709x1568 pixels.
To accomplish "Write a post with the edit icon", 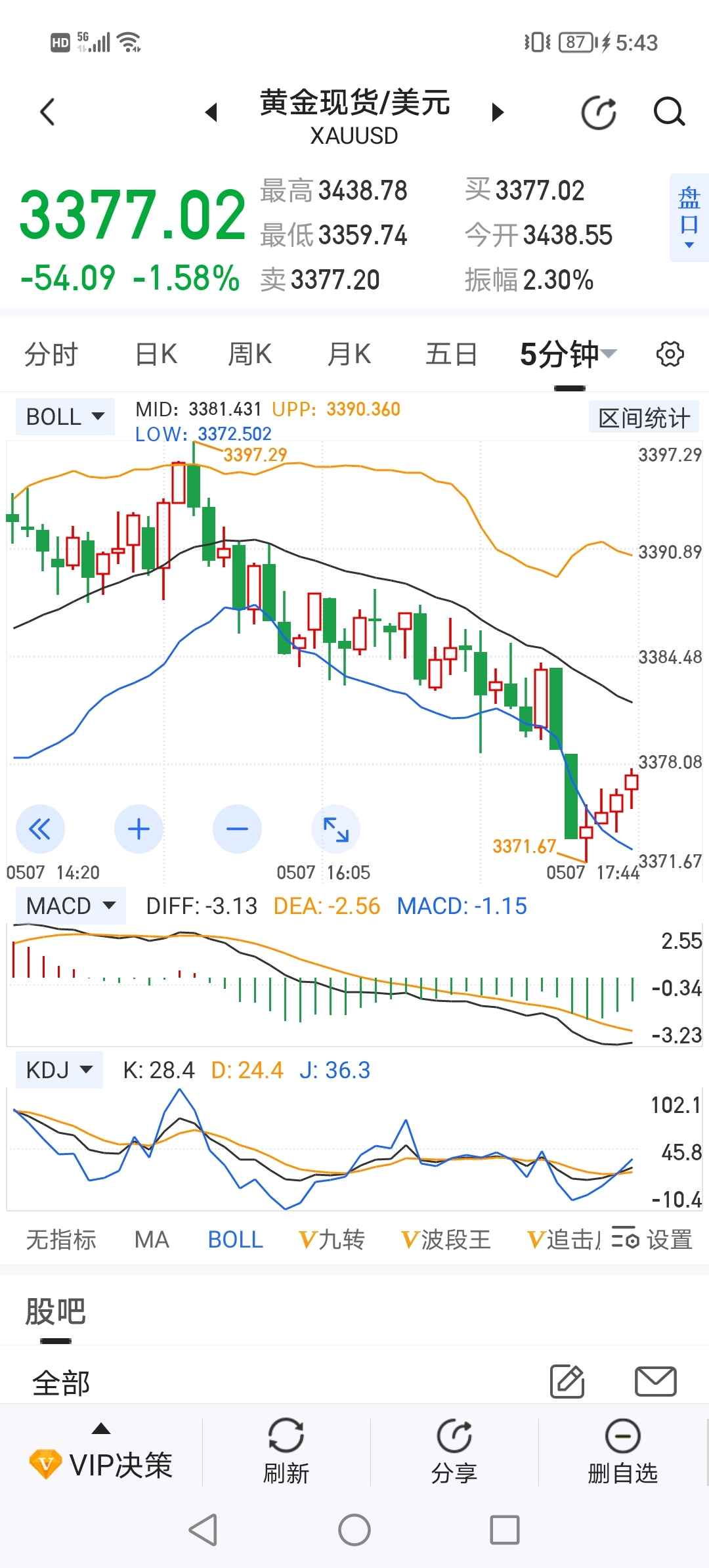I will click(x=567, y=1381).
